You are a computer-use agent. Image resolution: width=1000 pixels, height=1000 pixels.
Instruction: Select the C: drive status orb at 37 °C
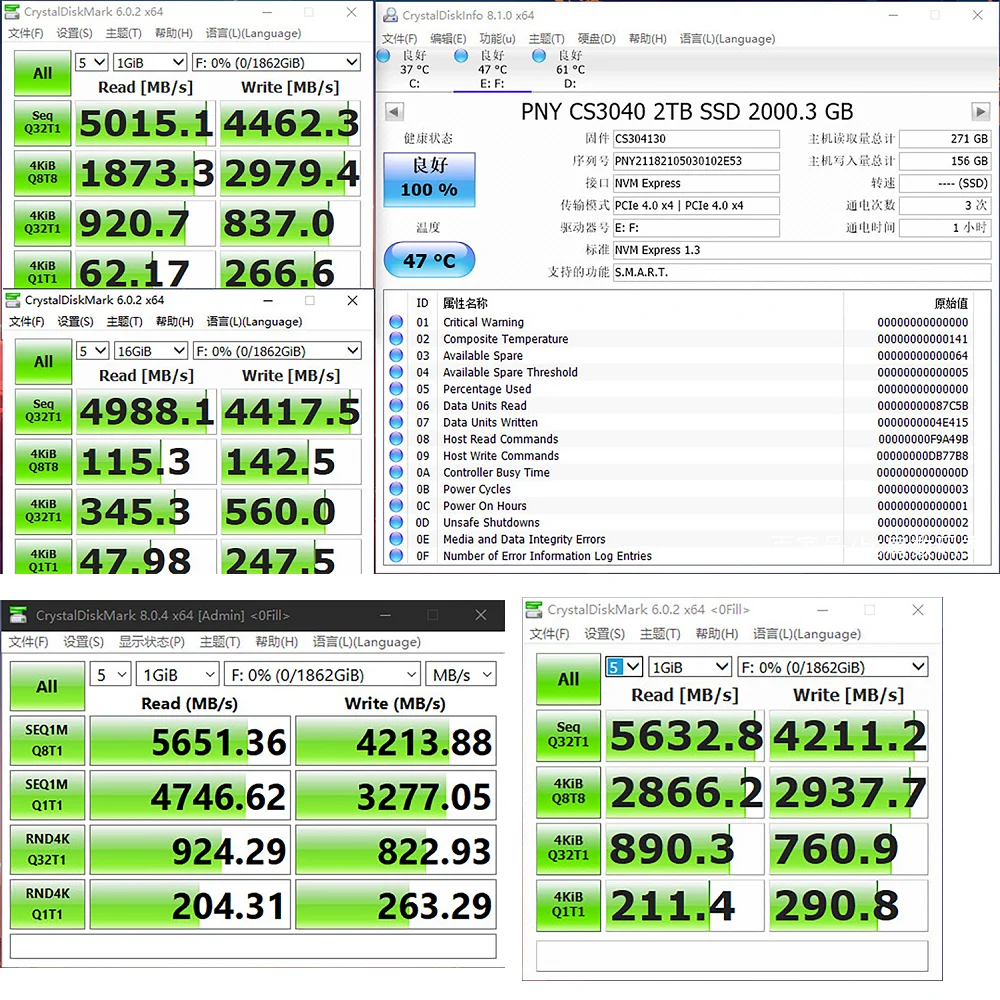[384, 55]
